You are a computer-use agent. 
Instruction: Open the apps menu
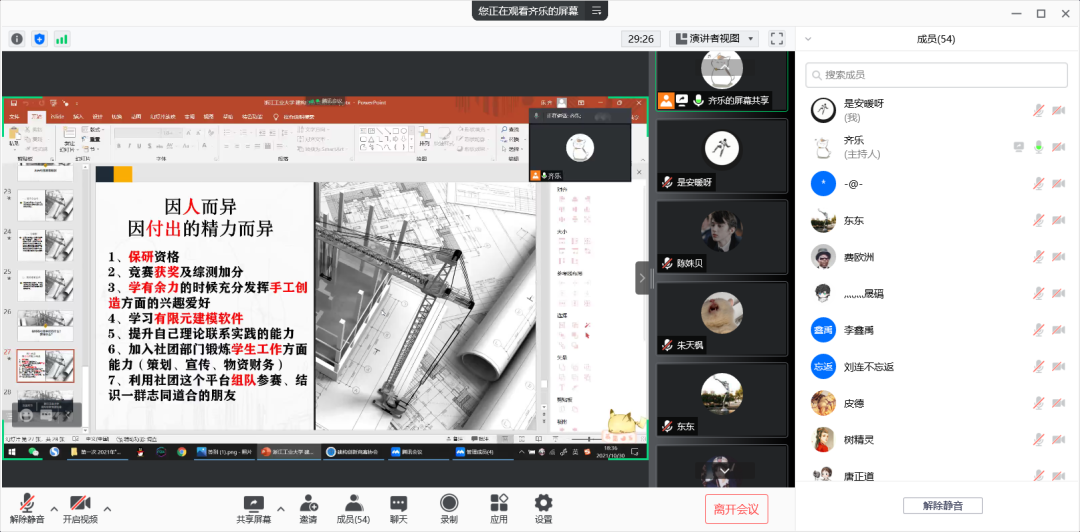pos(499,509)
